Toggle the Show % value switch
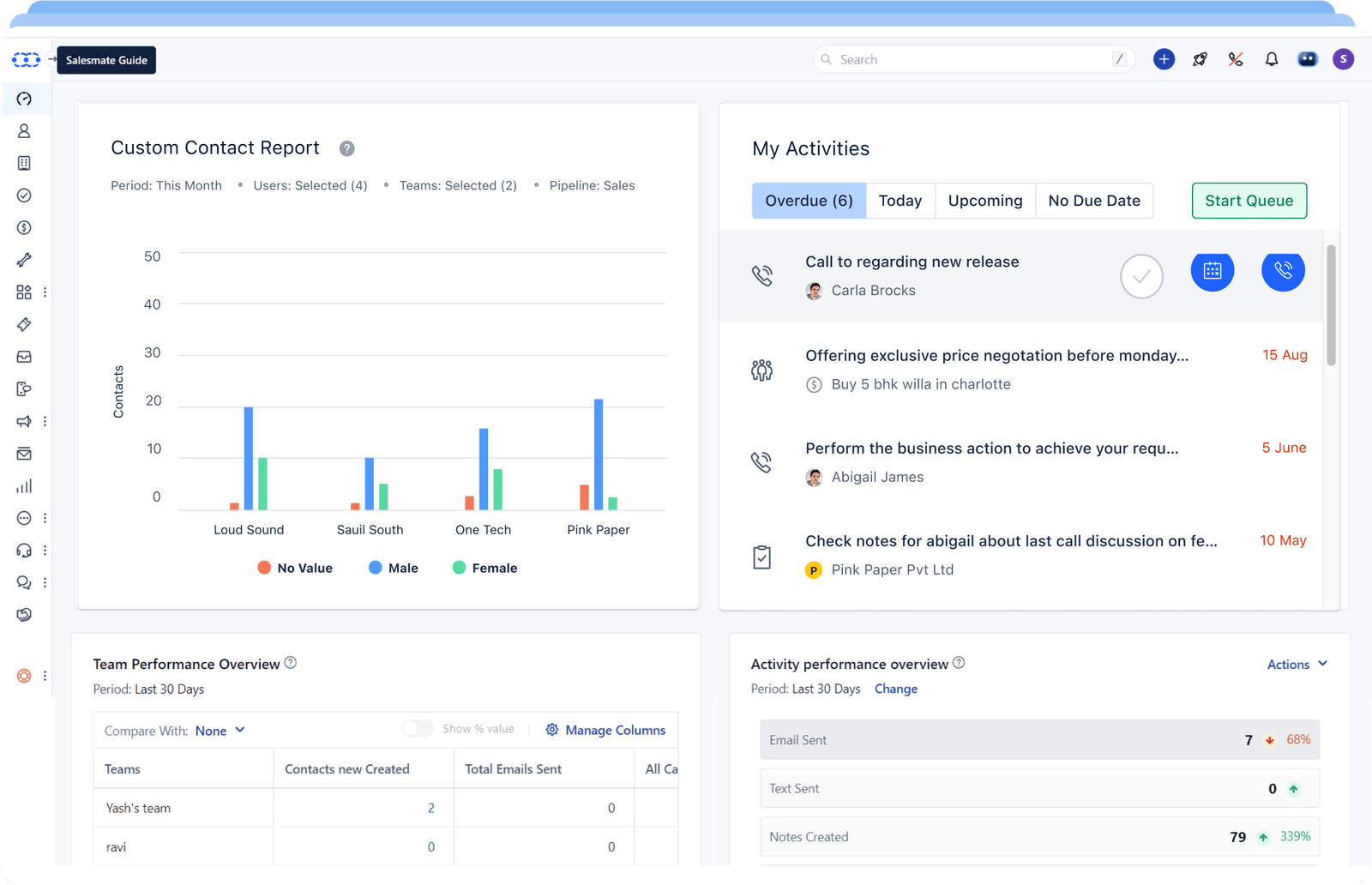1372x885 pixels. tap(418, 729)
